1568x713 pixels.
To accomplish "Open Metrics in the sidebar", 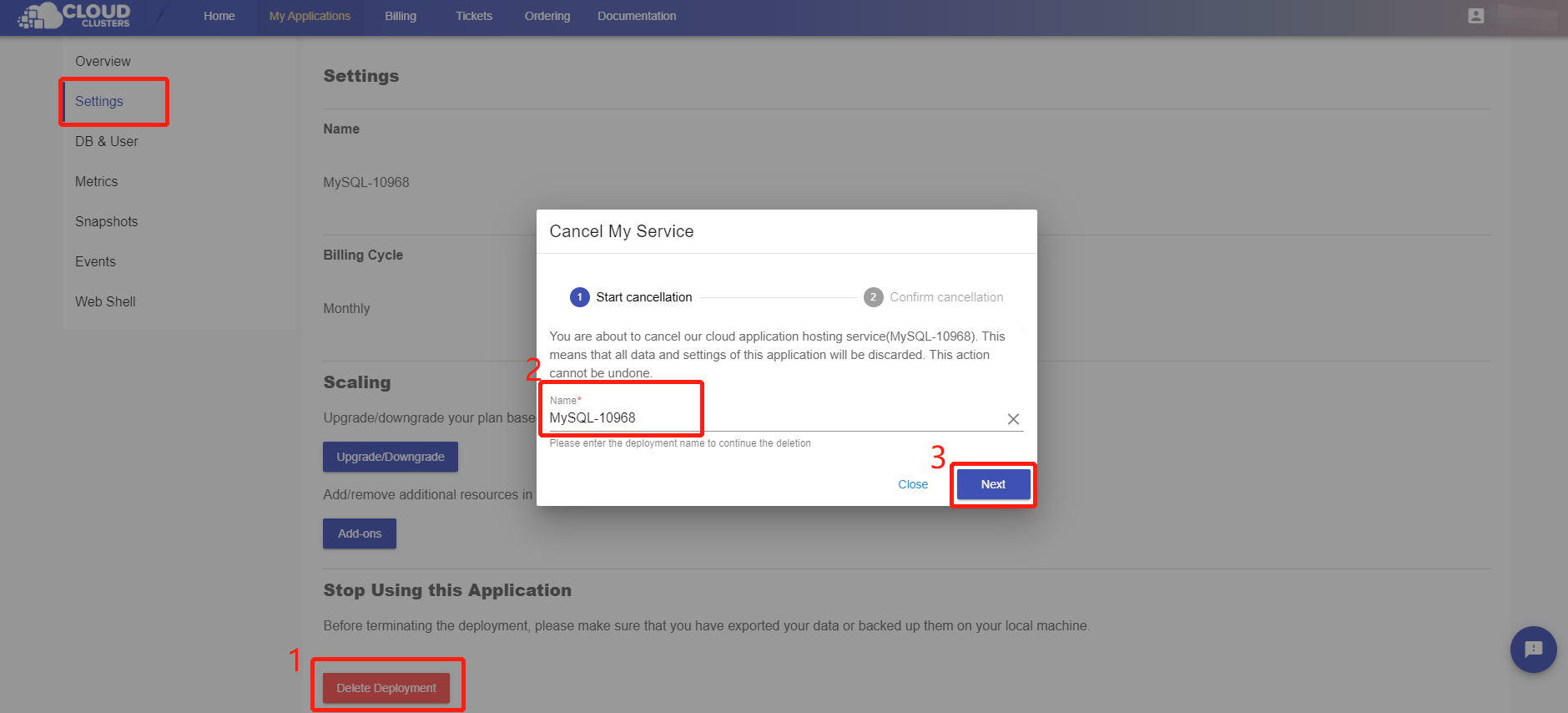I will pos(97,181).
